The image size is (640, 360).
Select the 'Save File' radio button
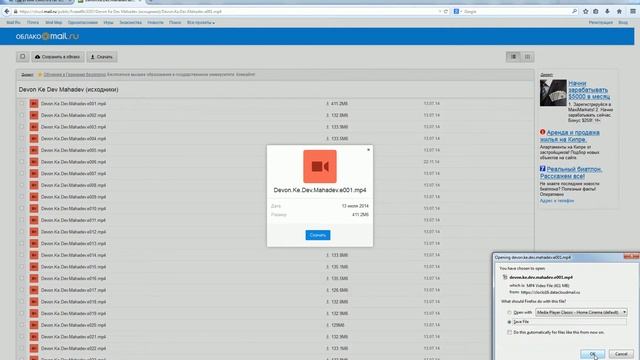tap(509, 322)
